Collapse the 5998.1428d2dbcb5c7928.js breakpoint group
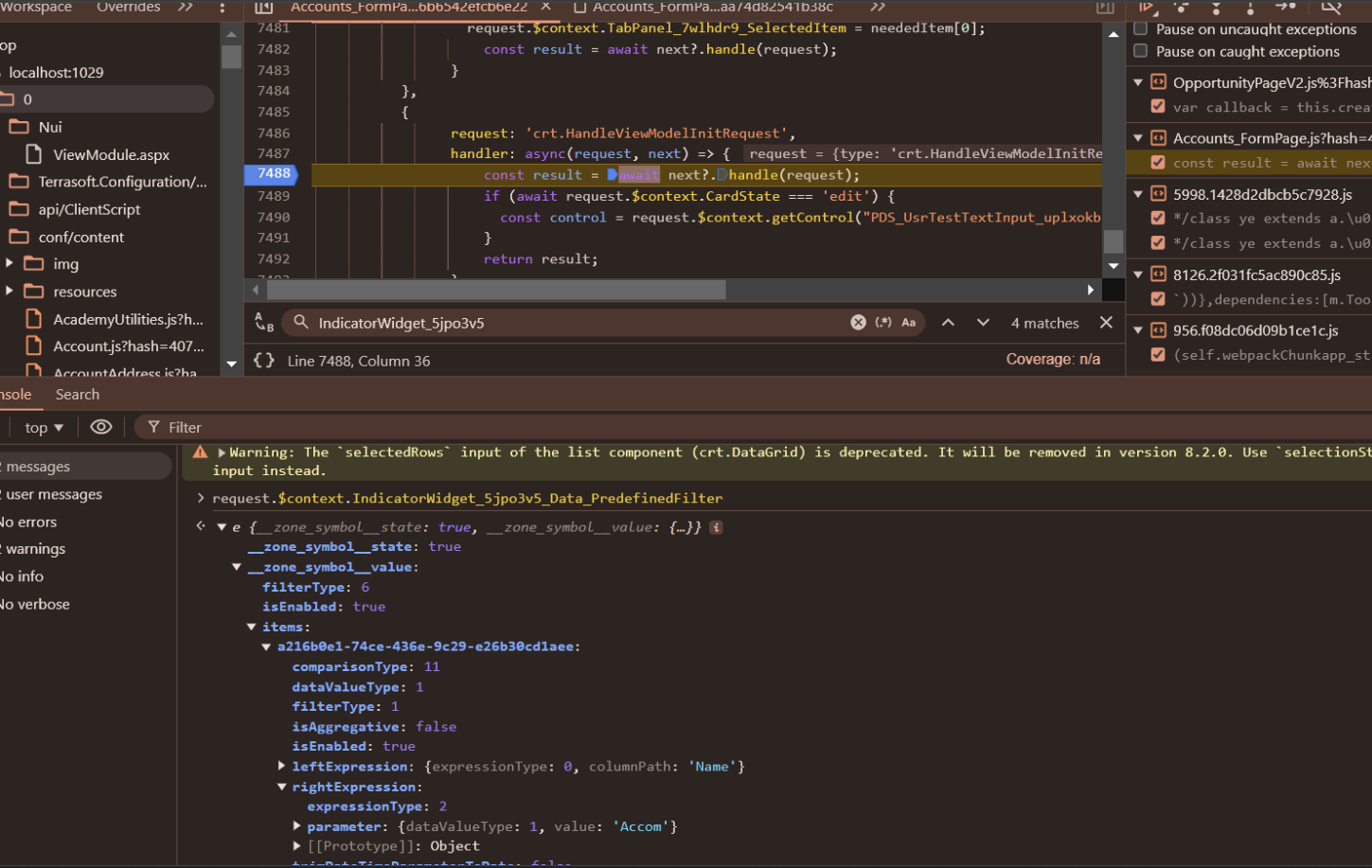 click(1139, 194)
